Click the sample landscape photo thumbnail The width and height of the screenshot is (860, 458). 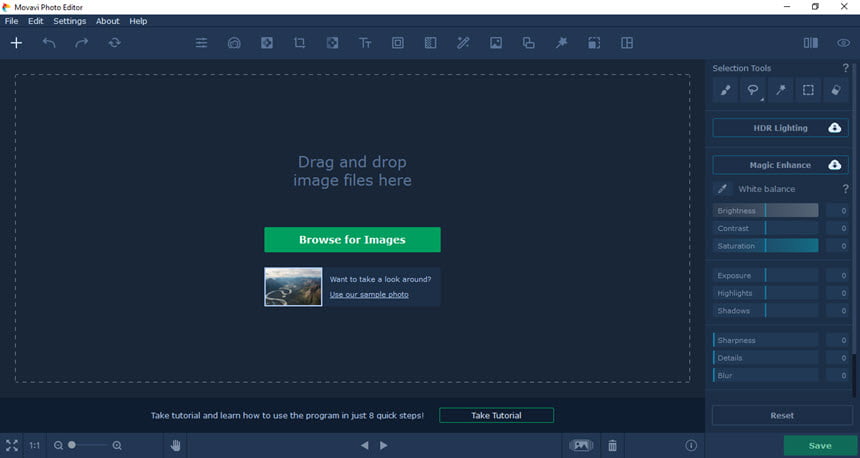coord(293,287)
